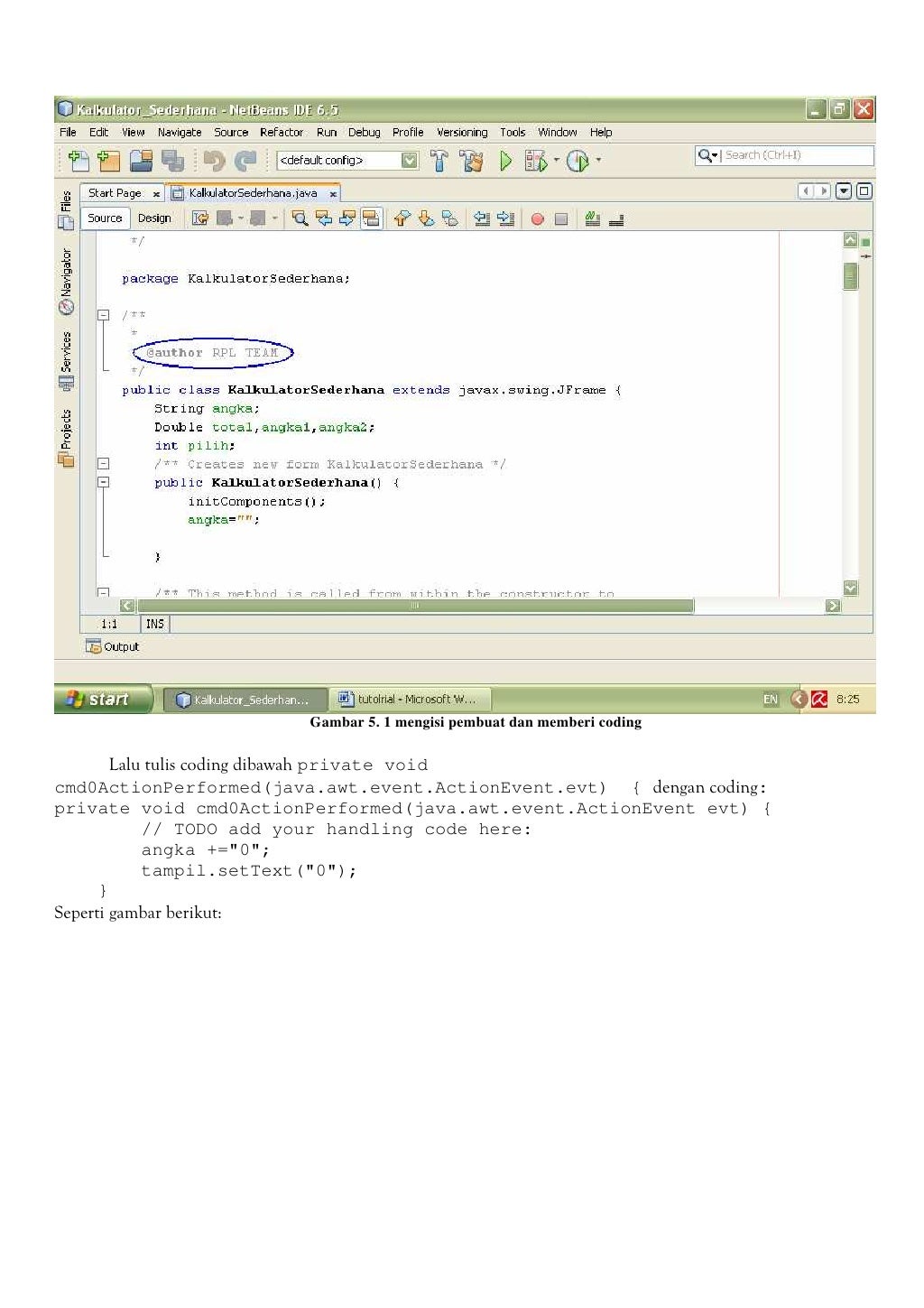Open the Services side panel
Viewport: 924px width, 1308px height.
coord(66,361)
